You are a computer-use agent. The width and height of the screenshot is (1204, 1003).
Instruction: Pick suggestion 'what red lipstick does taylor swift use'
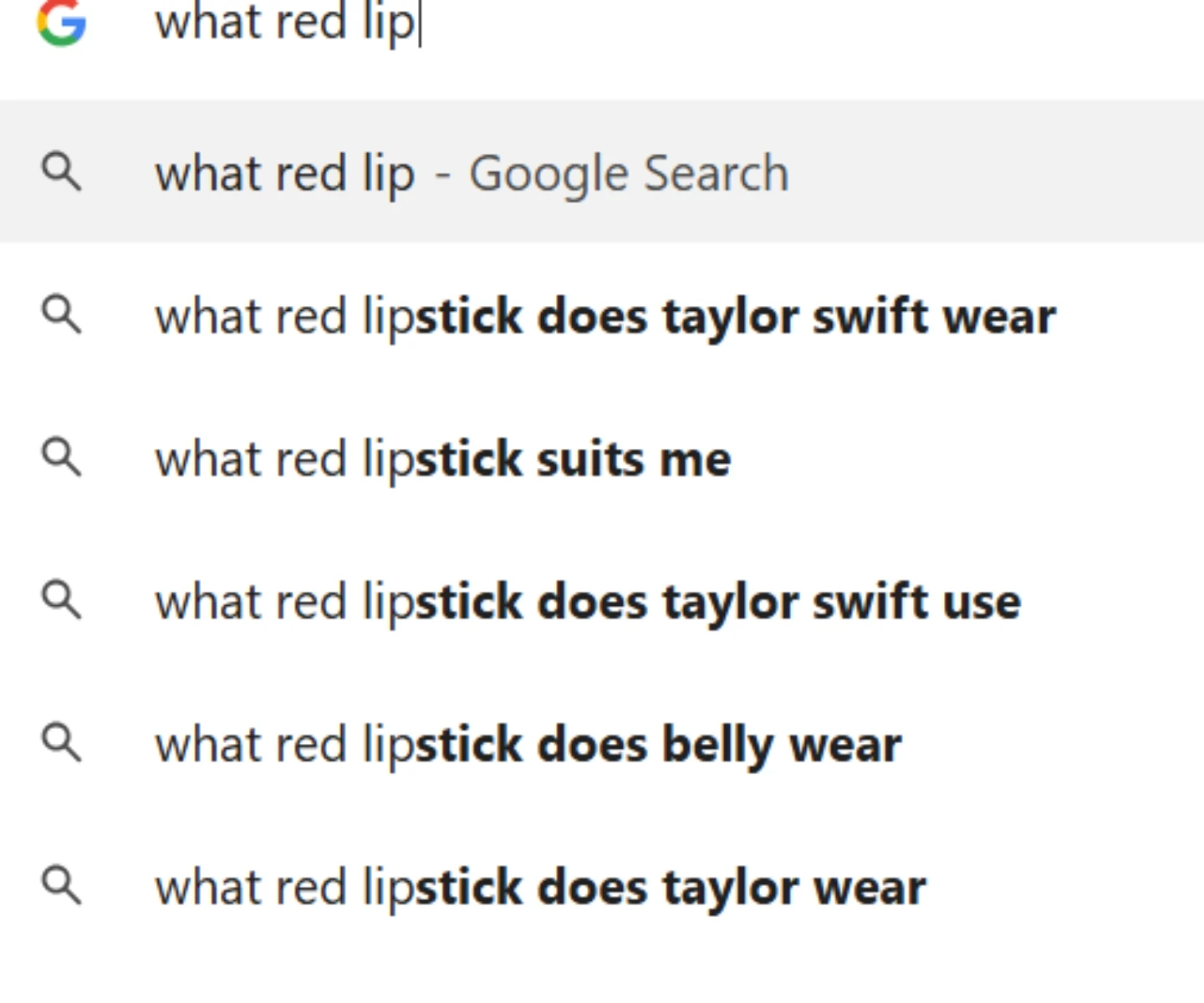click(x=602, y=602)
